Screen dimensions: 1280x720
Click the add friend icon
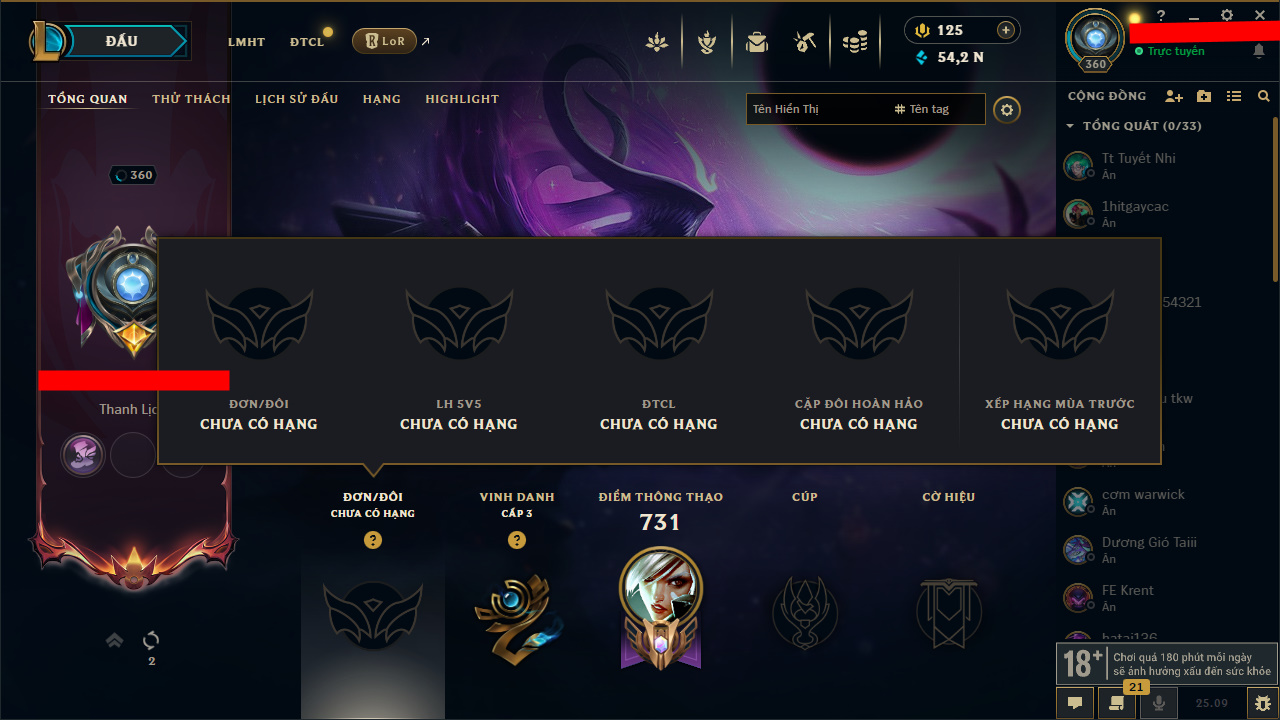1174,96
